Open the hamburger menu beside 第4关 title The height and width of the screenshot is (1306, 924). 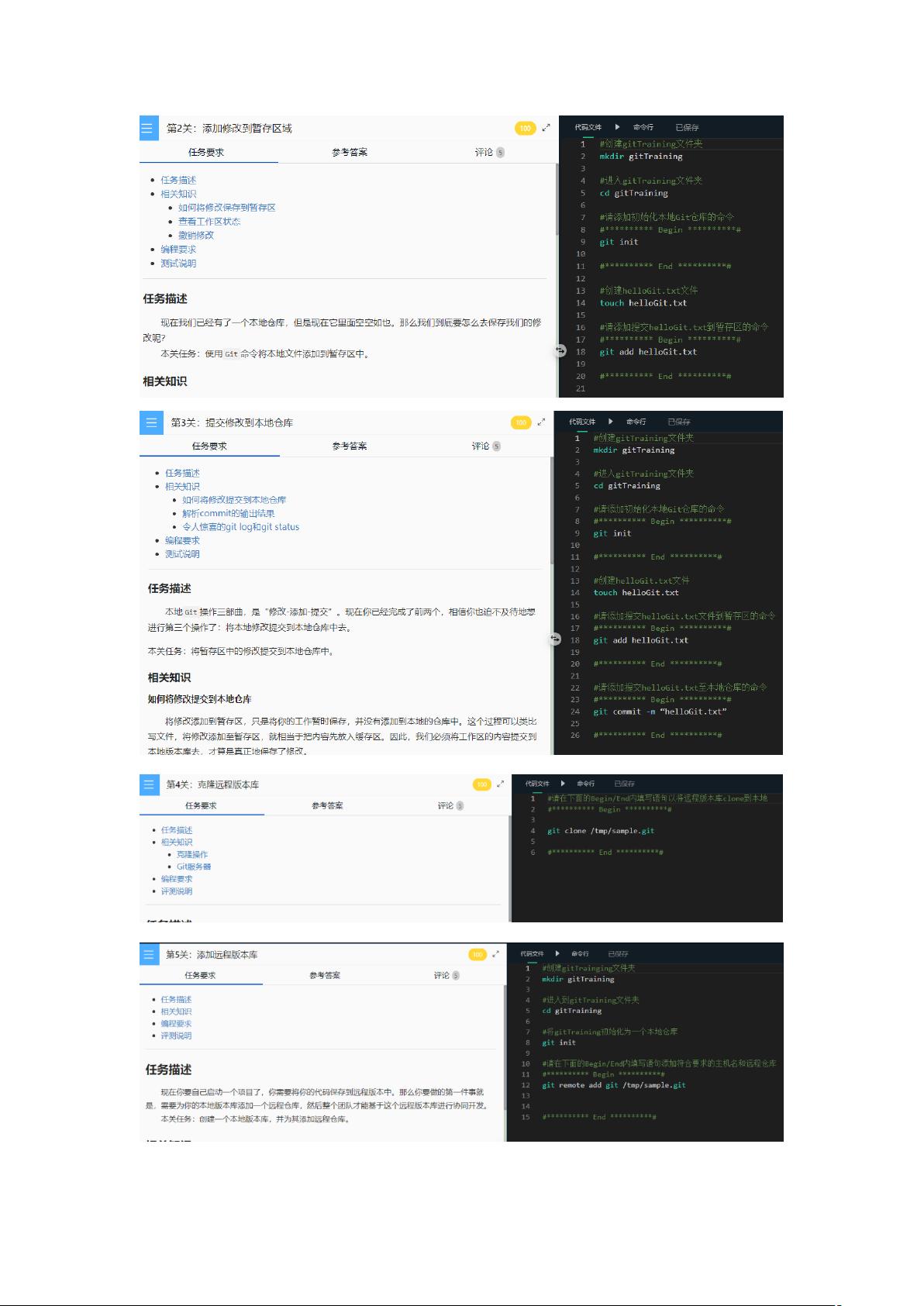click(148, 784)
